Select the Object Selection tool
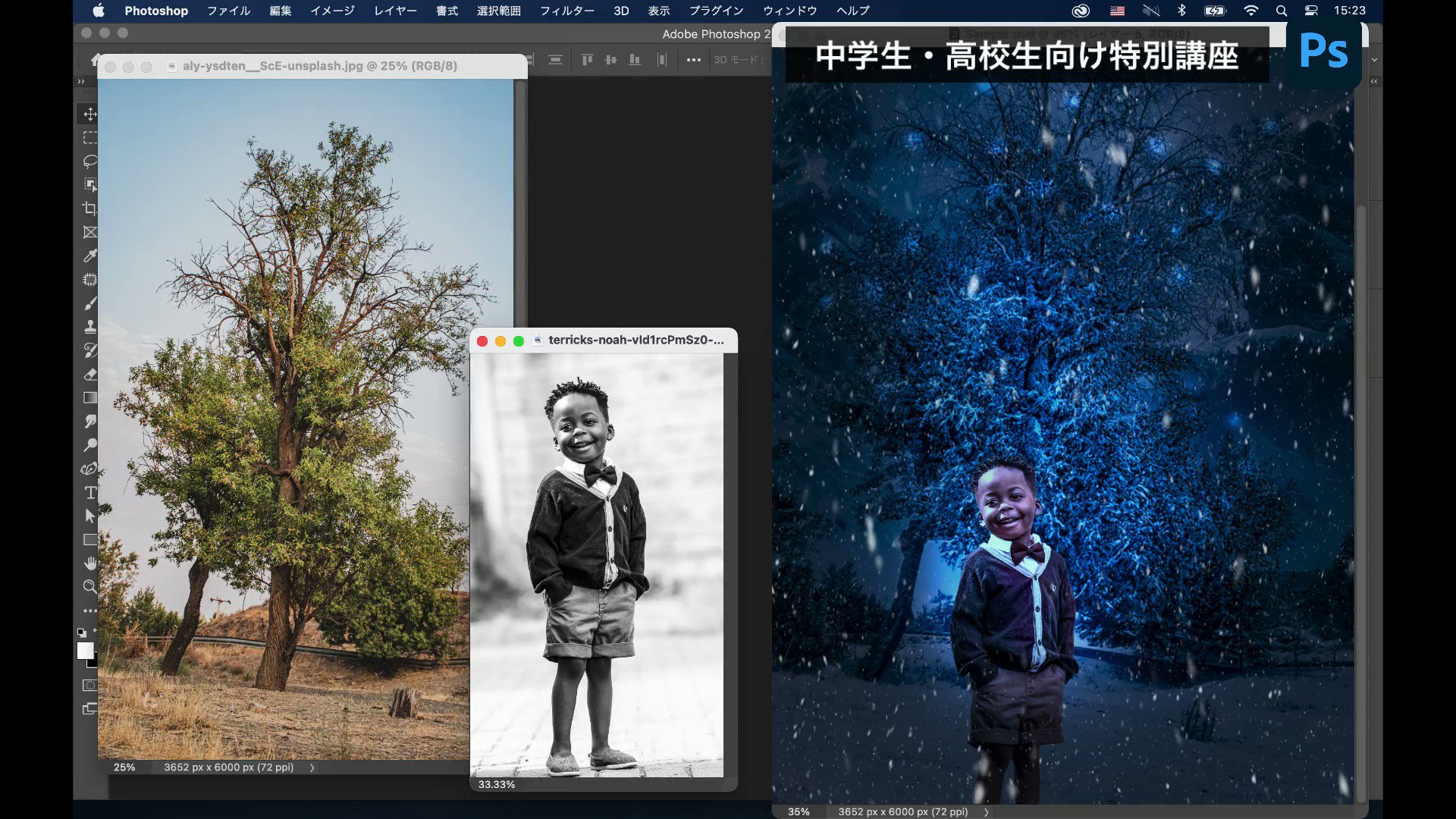This screenshot has height=819, width=1456. 89,184
